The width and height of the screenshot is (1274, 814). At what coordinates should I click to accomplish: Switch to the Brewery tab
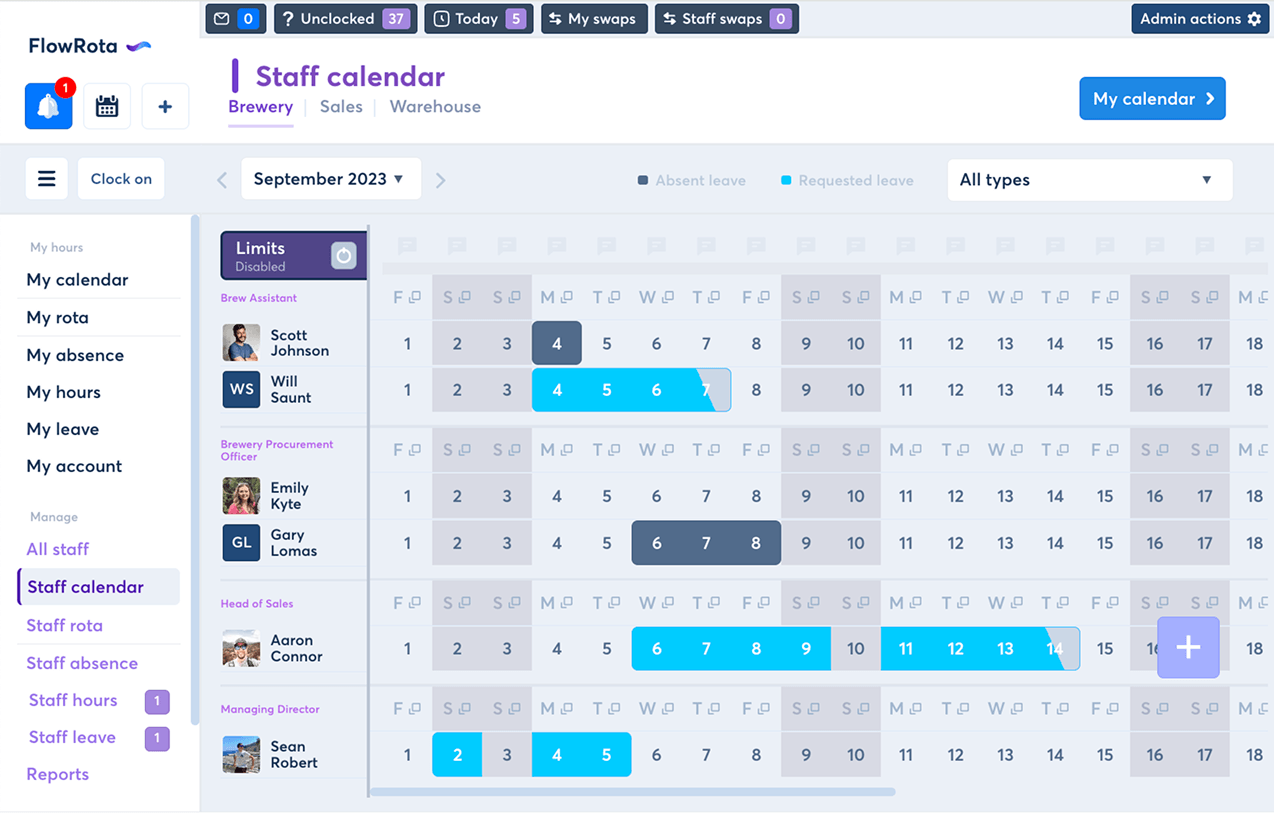tap(260, 107)
